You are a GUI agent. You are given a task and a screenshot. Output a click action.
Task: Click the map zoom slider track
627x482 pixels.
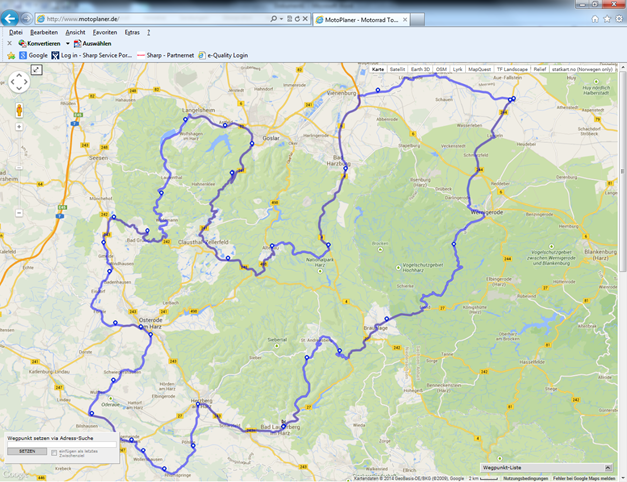(19, 170)
